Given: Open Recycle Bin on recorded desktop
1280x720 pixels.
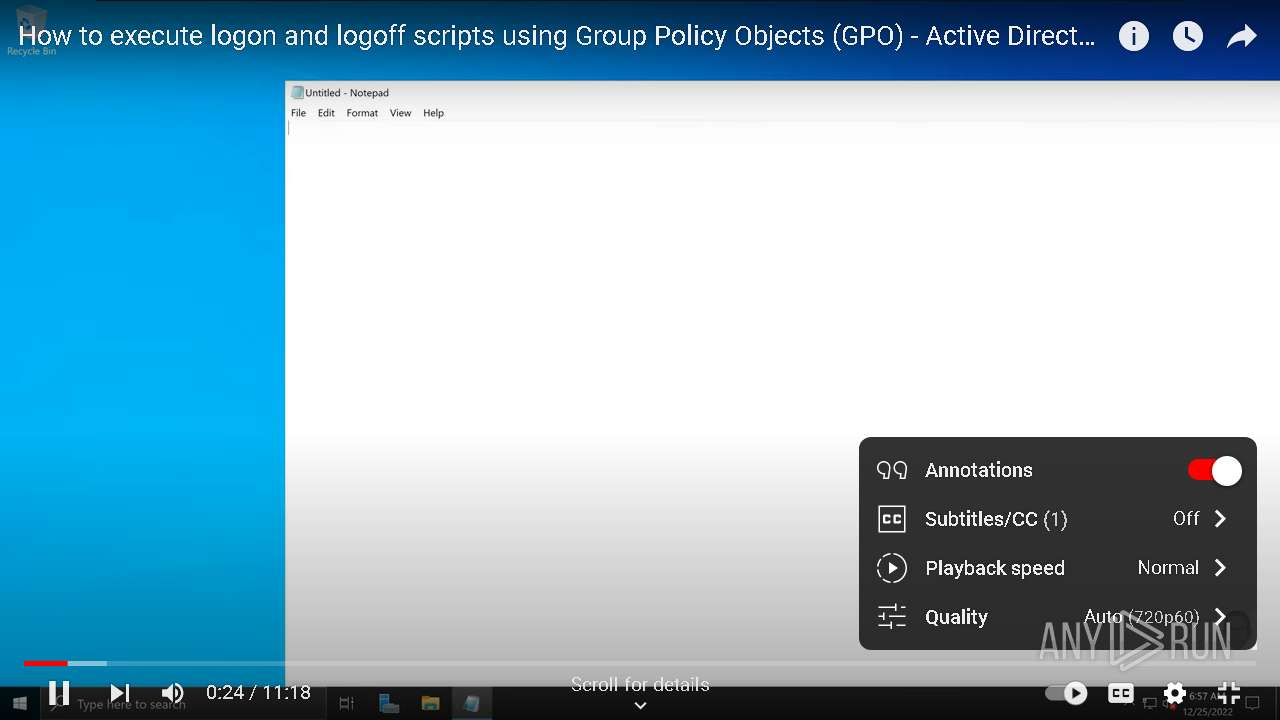Looking at the screenshot, I should tap(31, 30).
